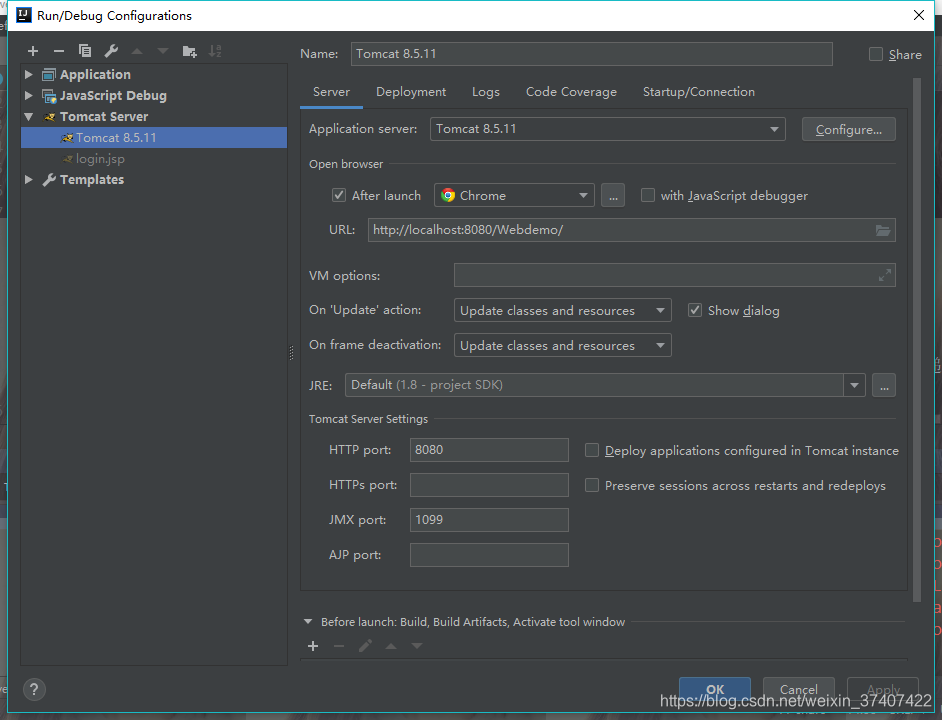The height and width of the screenshot is (720, 942).
Task: Click the HTTP port field
Action: [489, 450]
